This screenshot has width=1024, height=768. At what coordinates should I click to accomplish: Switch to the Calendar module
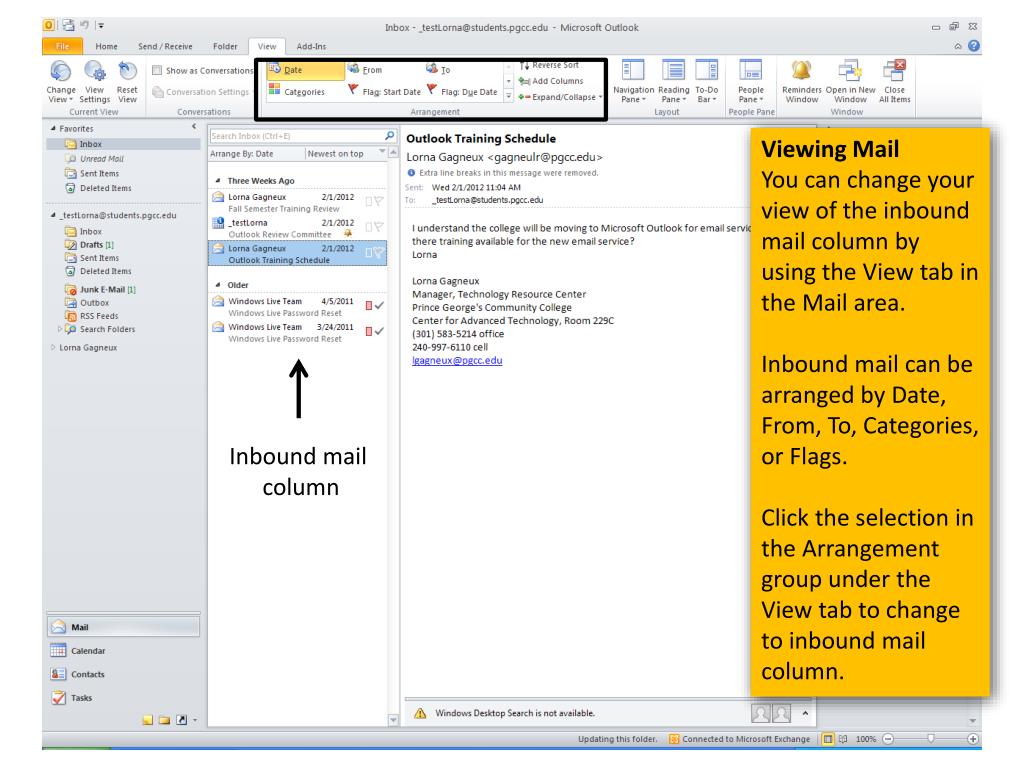(x=123, y=650)
